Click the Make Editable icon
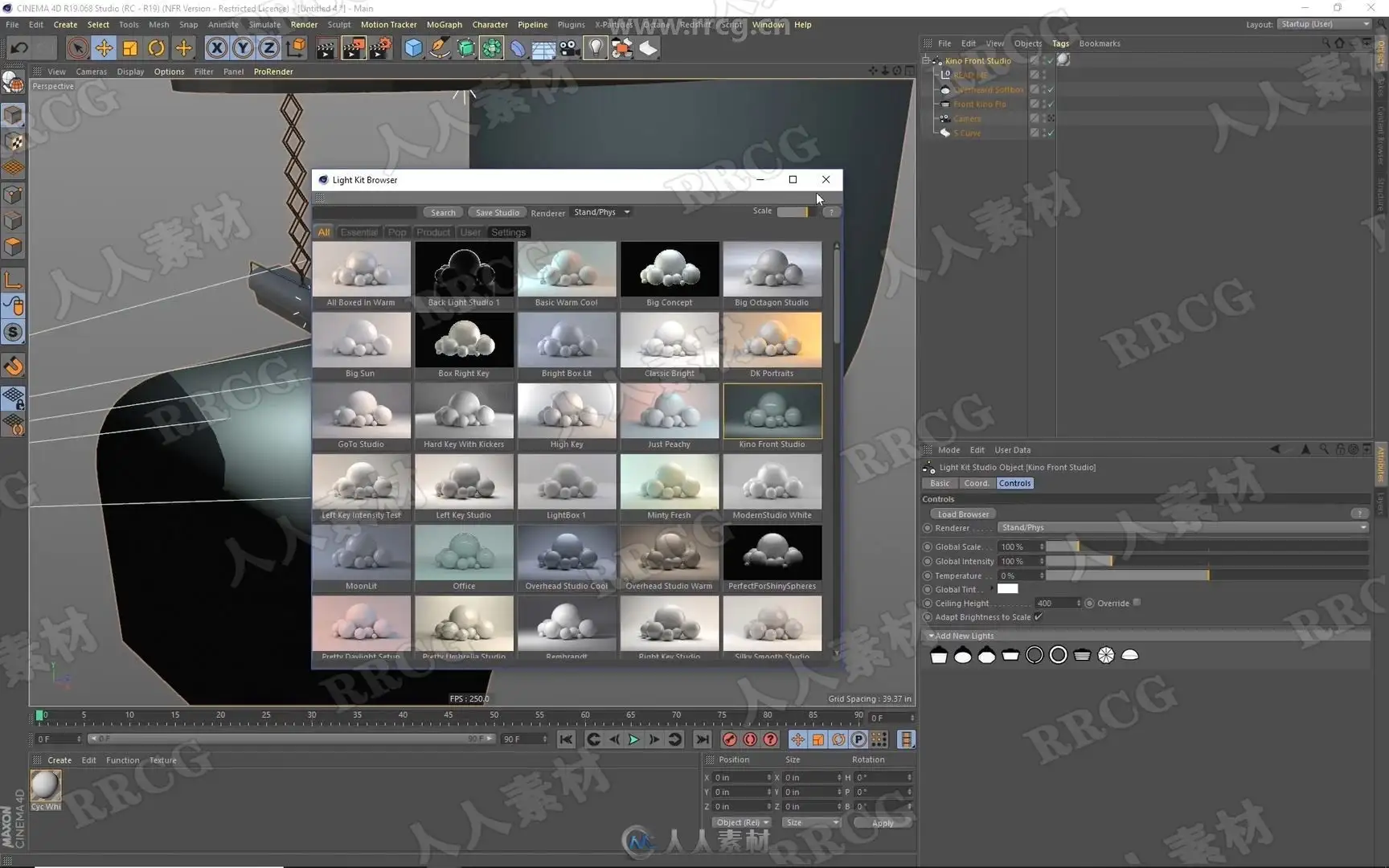The width and height of the screenshot is (1389, 868). [13, 81]
